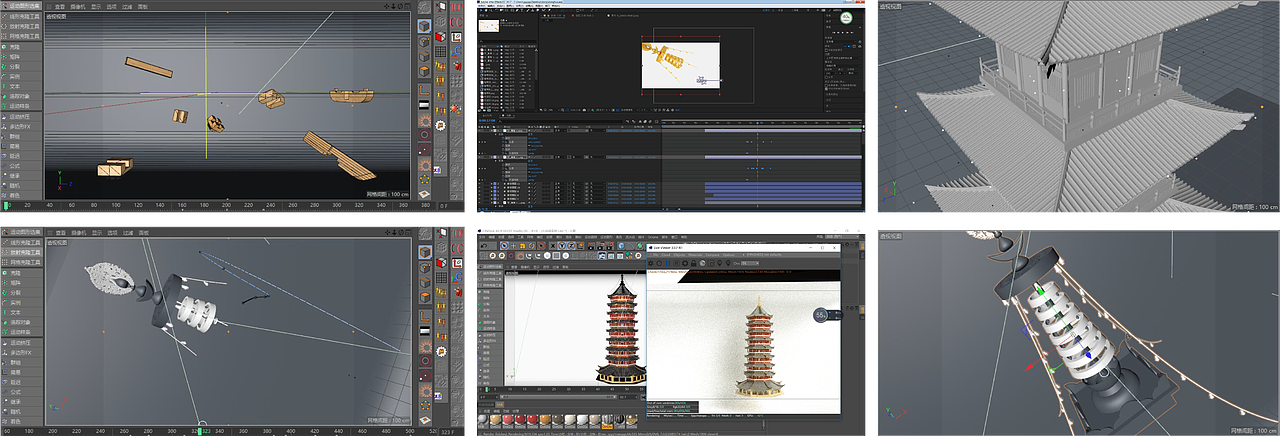The width and height of the screenshot is (1280, 436).
Task: Select 继承 in lantern-parts window panel
Action: (x=22, y=401)
